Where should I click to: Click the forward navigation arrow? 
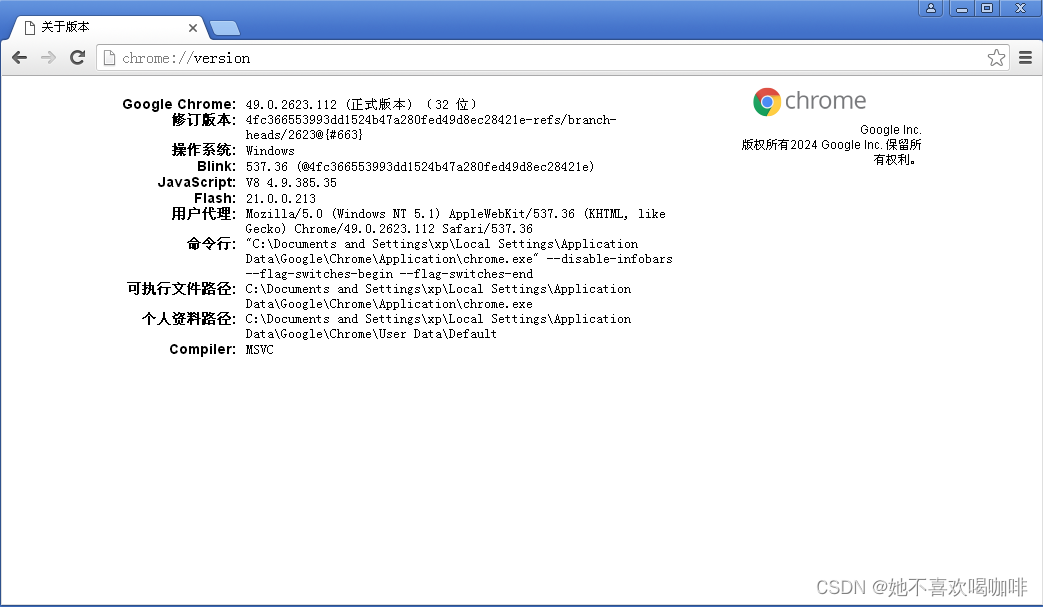(49, 58)
